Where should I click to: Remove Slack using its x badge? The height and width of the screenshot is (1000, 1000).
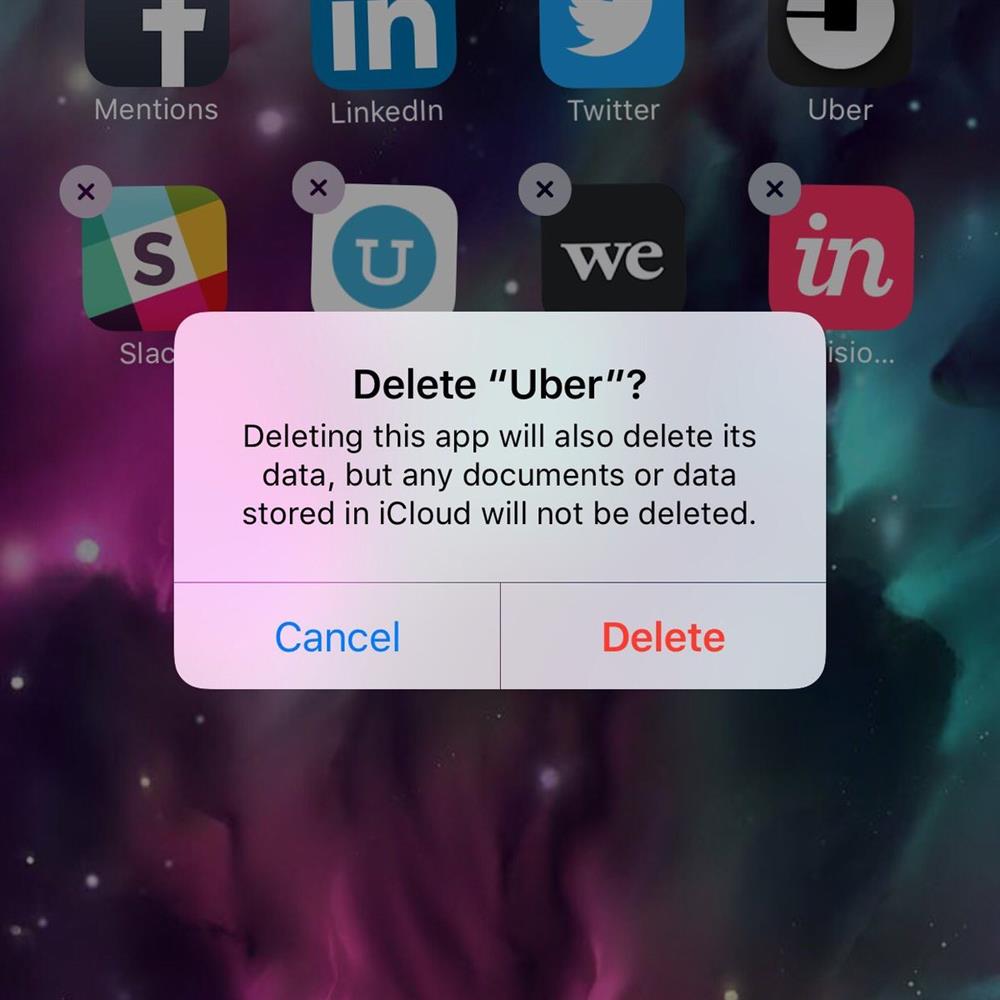pyautogui.click(x=86, y=191)
